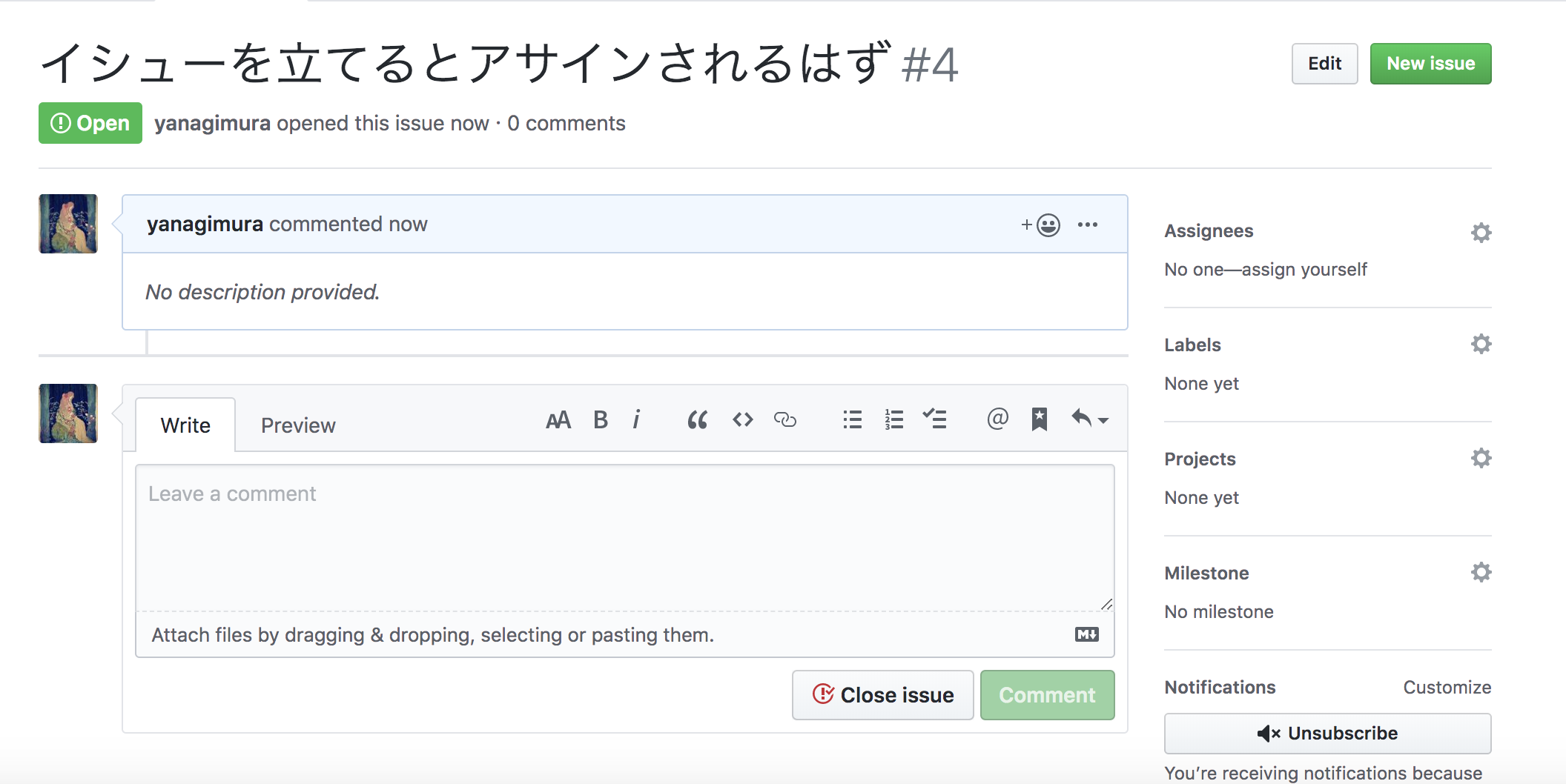
Task: Insert a code snippet using the code icon
Action: [x=742, y=419]
